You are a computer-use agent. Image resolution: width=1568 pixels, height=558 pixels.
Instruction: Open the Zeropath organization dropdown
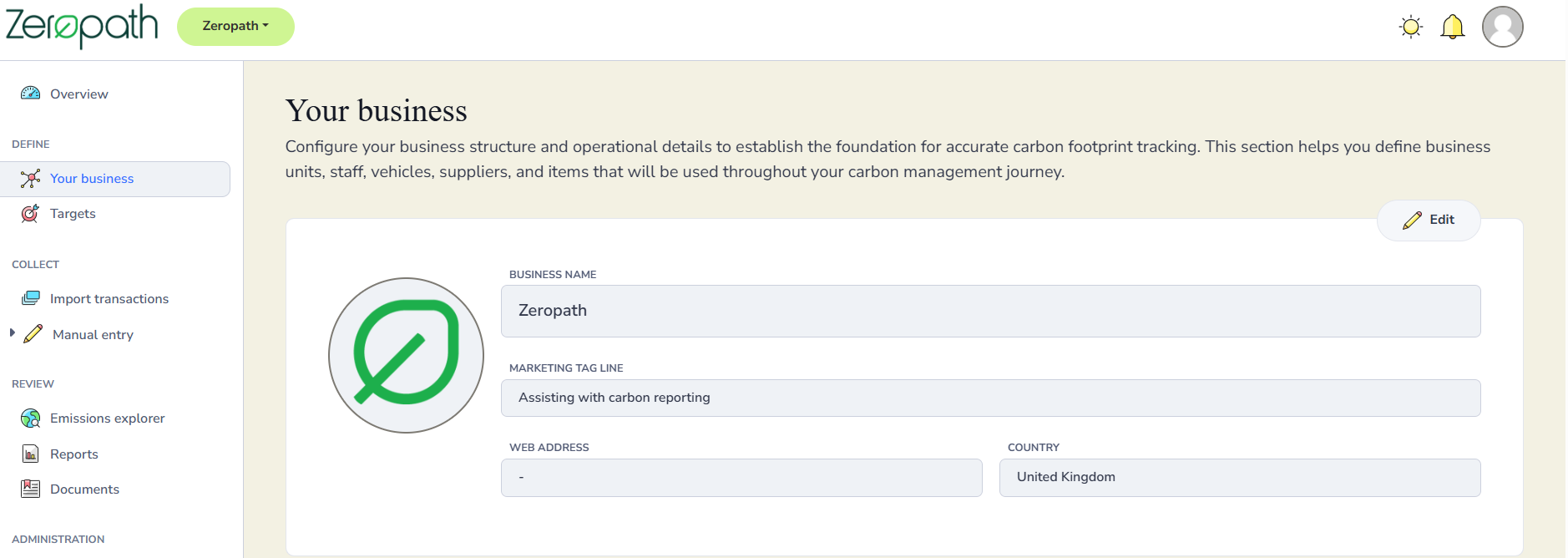[x=235, y=27]
